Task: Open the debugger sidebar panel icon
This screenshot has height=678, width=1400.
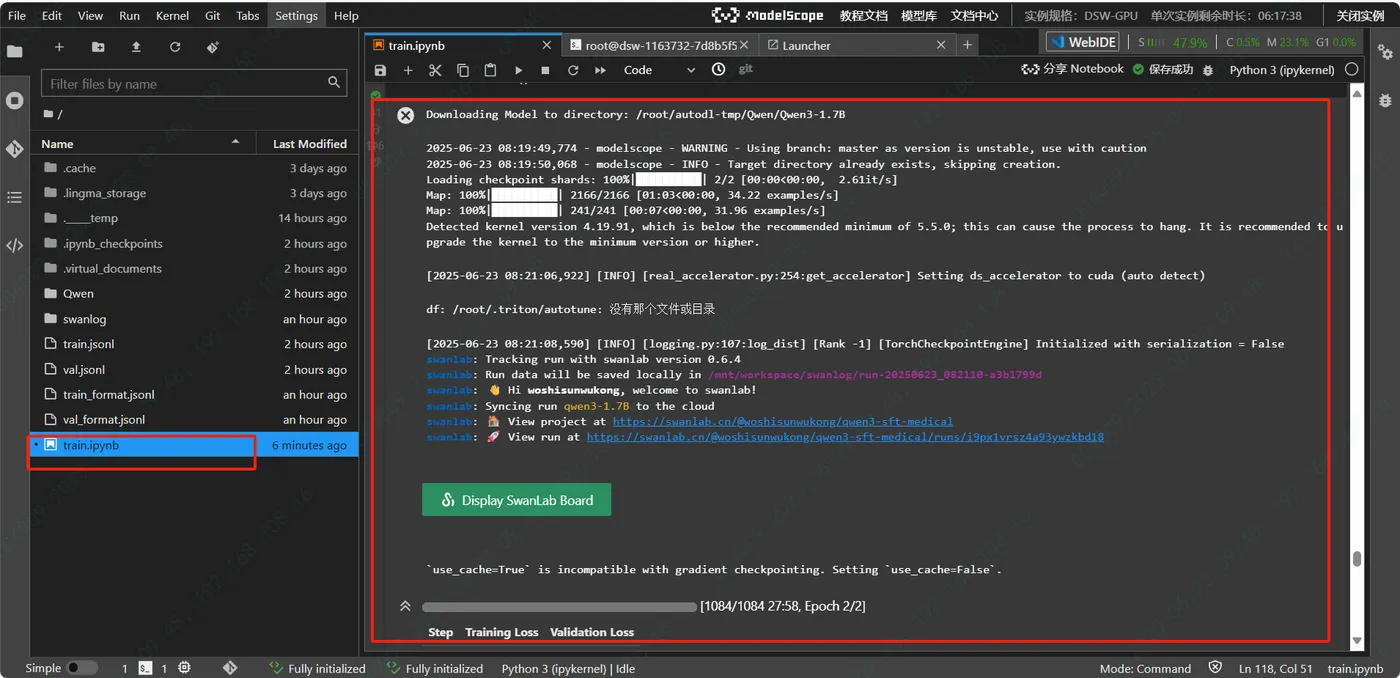Action: (1385, 100)
